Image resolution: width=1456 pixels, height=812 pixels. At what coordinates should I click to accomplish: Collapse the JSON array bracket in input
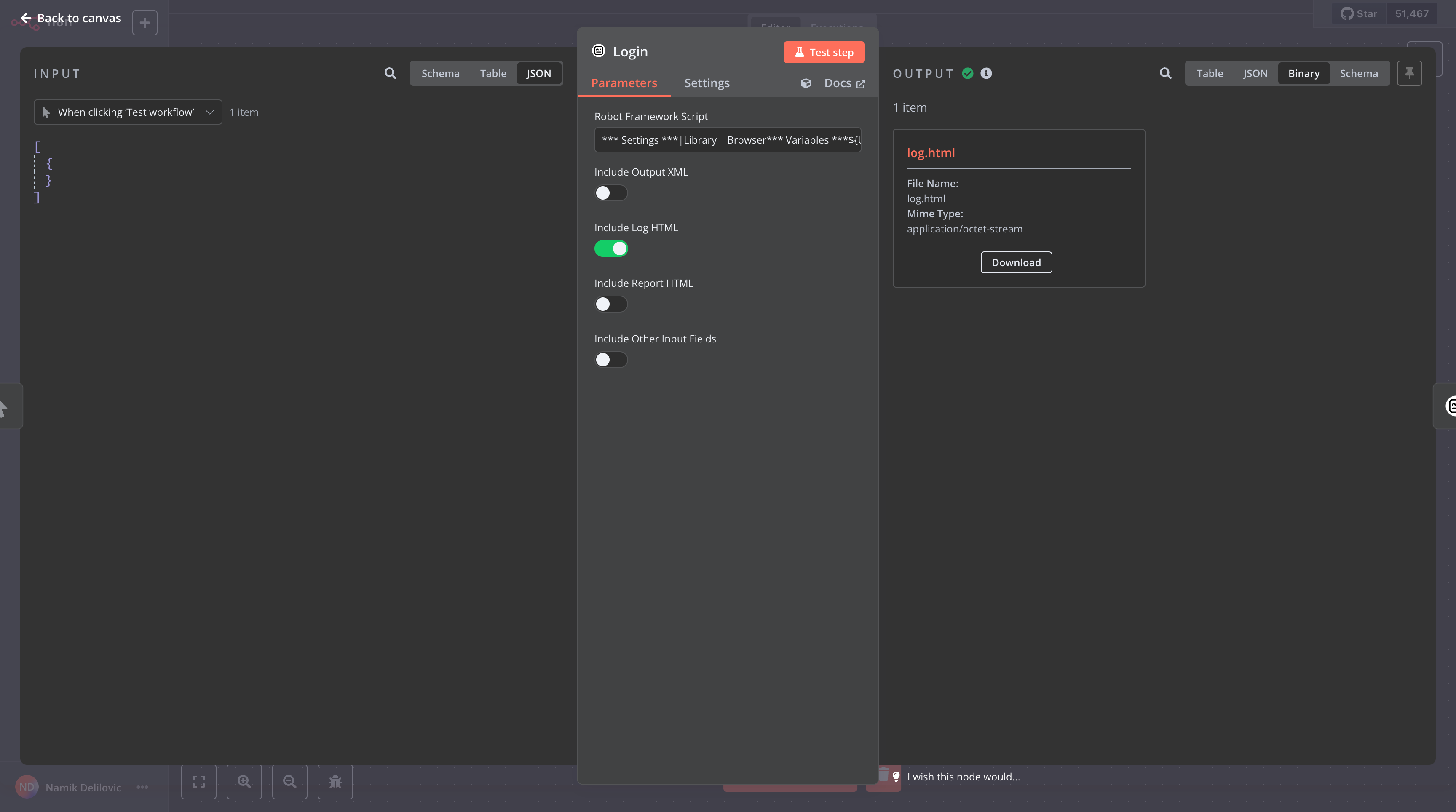[38, 147]
